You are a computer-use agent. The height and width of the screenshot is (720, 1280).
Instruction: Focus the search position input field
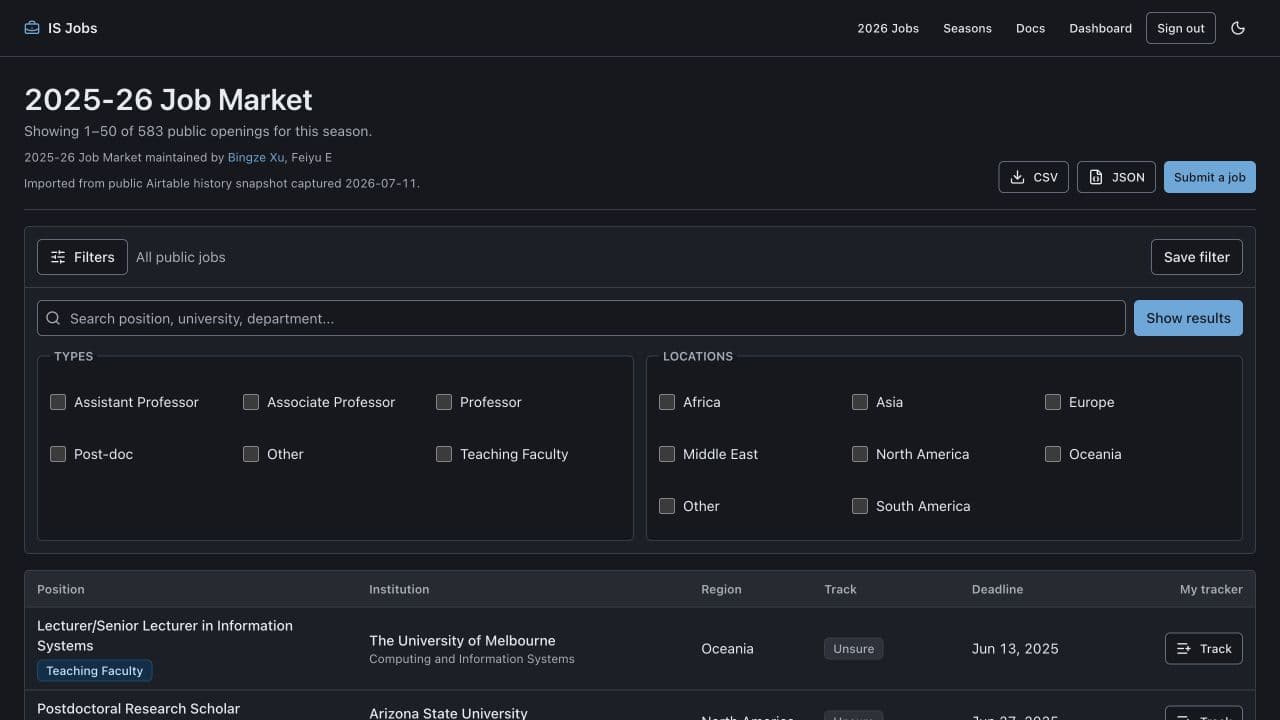point(581,318)
